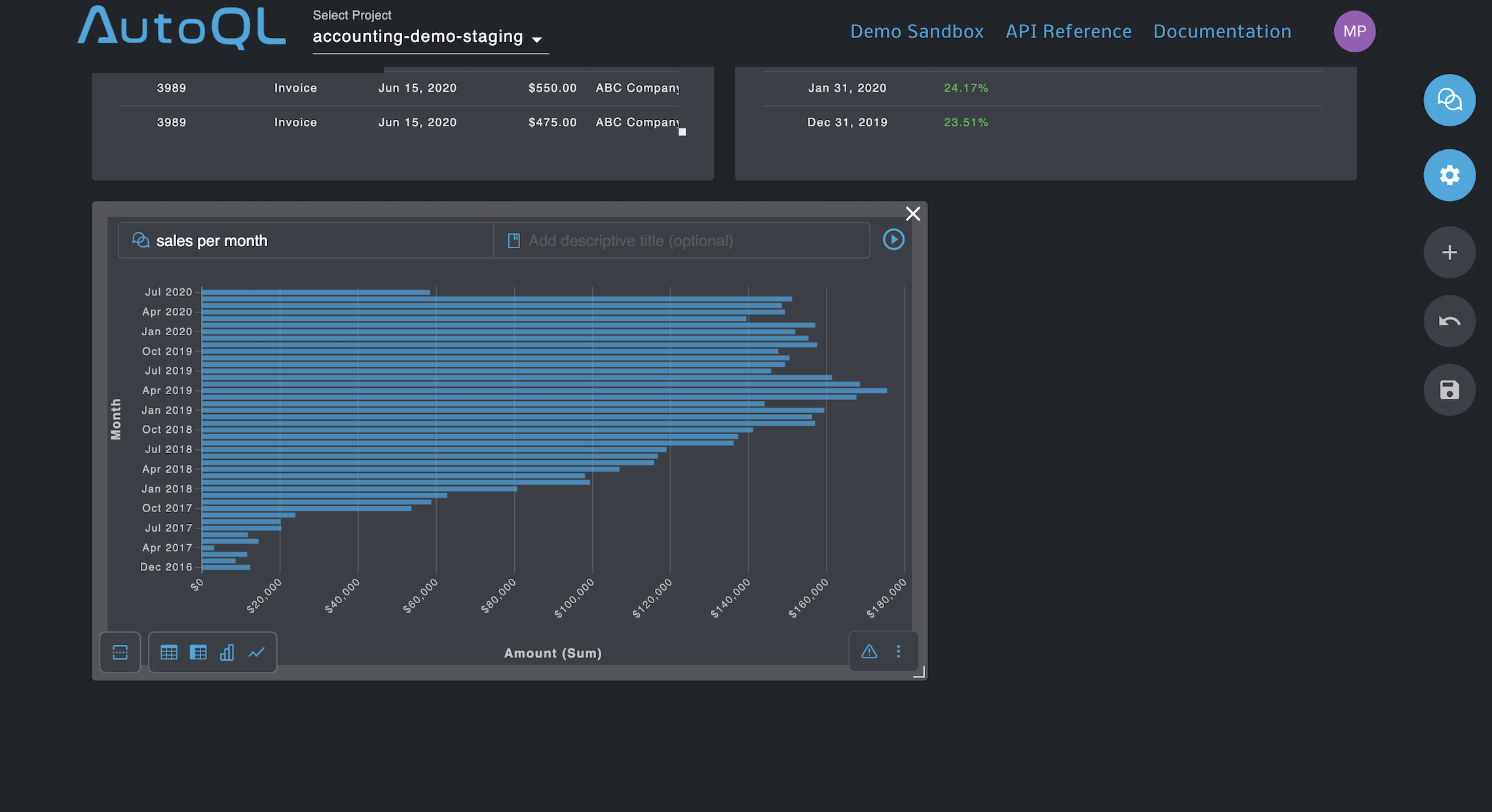
Task: Run the sales per month query
Action: click(x=893, y=240)
